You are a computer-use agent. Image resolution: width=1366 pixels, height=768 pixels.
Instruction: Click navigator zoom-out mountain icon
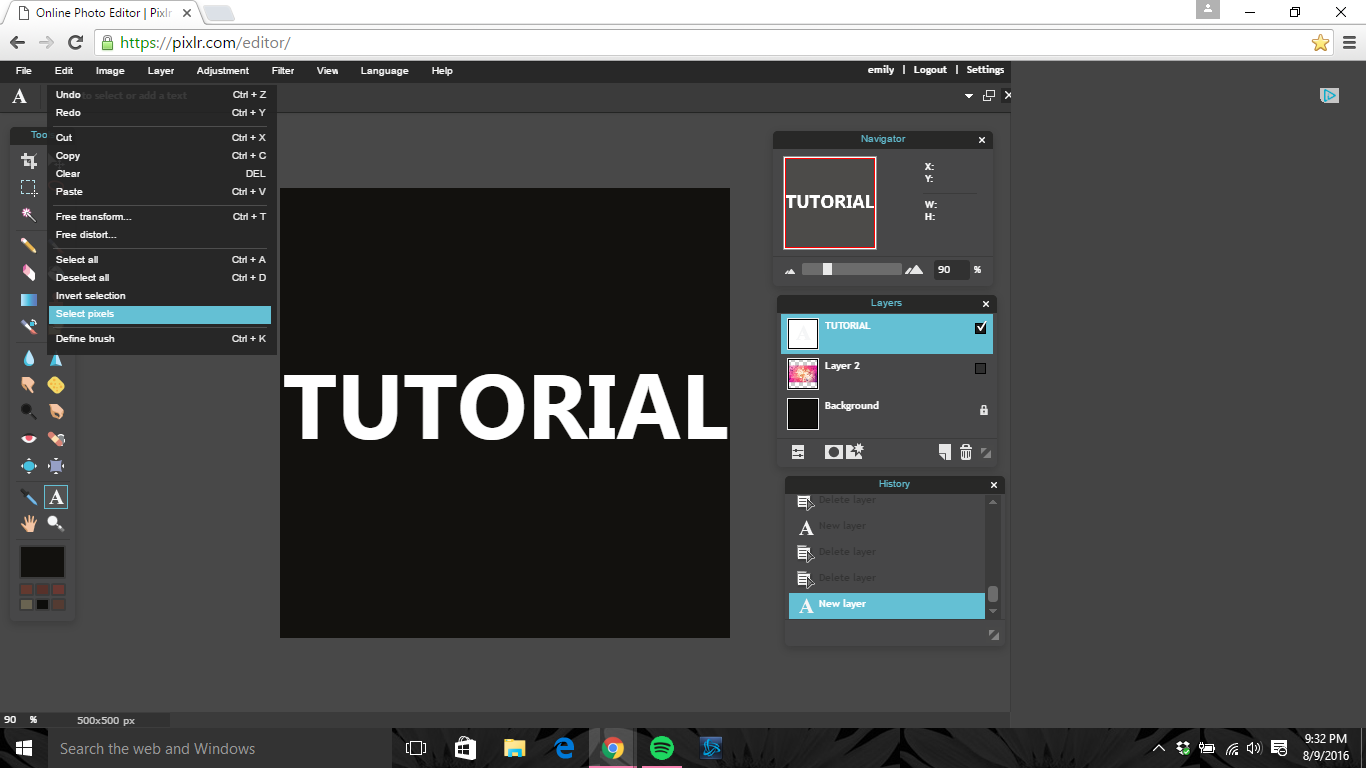pos(790,270)
